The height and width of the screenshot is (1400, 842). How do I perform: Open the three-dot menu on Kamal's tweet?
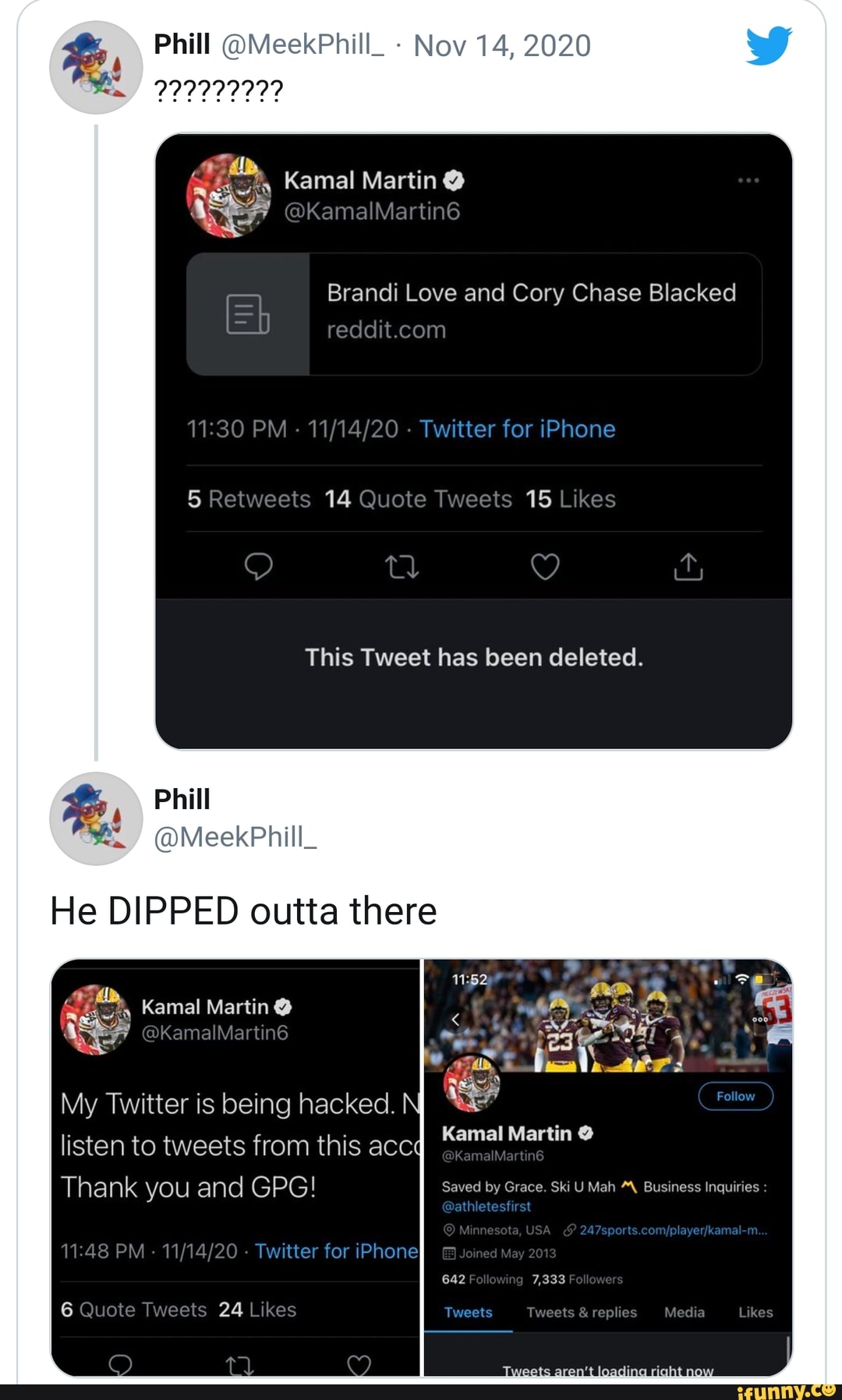[x=748, y=180]
